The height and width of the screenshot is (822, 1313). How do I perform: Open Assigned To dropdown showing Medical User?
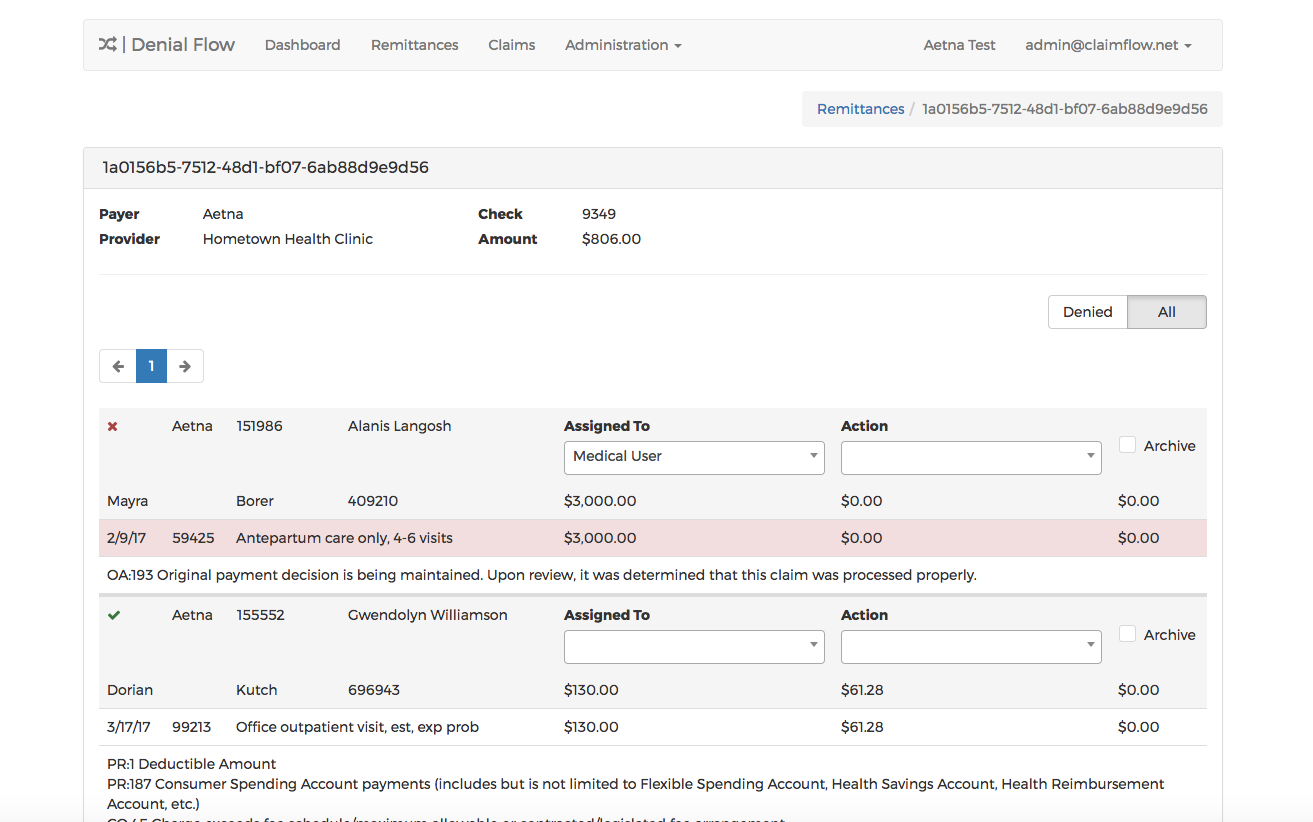(x=694, y=457)
